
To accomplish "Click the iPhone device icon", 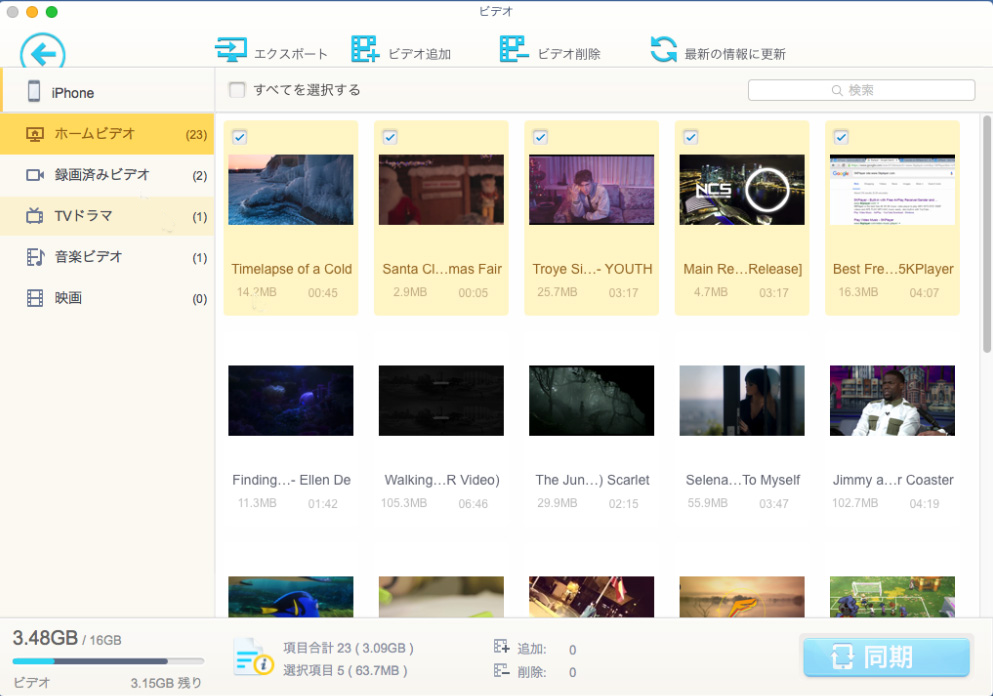I will [34, 92].
